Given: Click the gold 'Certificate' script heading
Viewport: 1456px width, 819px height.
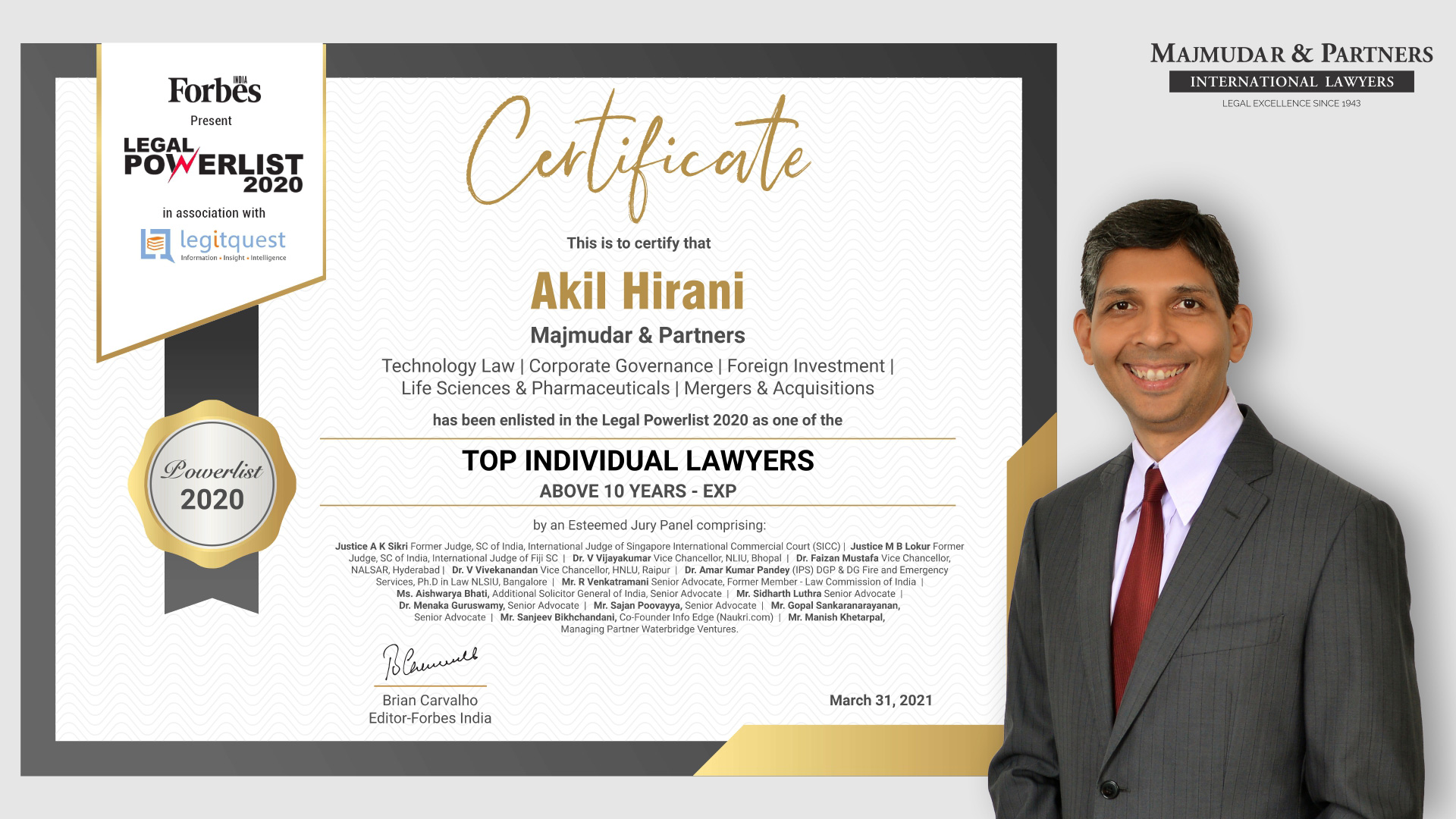Looking at the screenshot, I should click(638, 156).
